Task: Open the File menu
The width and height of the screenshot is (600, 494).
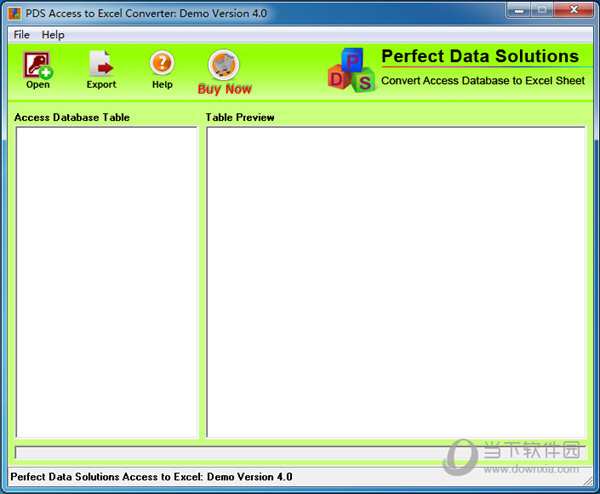Action: pos(21,35)
